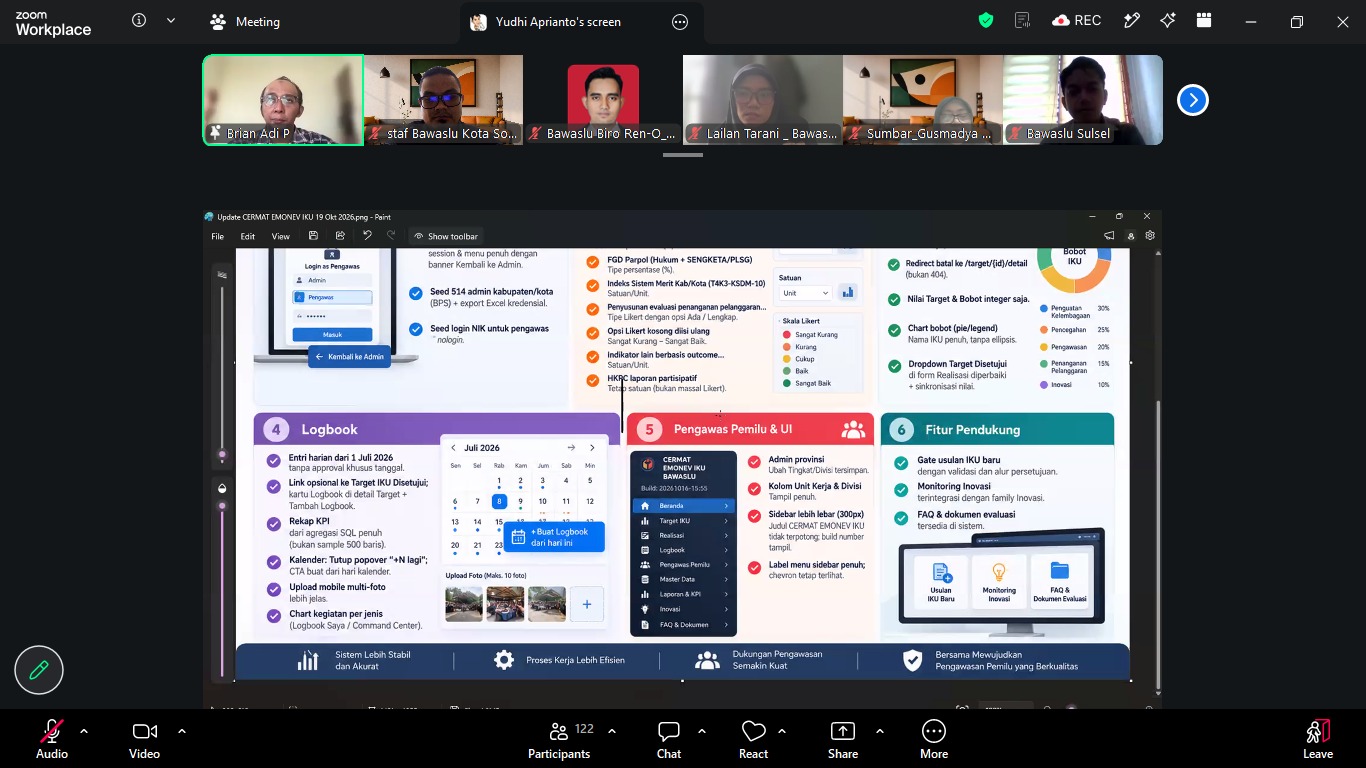Click the Save icon in shared Paint window
1366x768 pixels.
tap(313, 236)
